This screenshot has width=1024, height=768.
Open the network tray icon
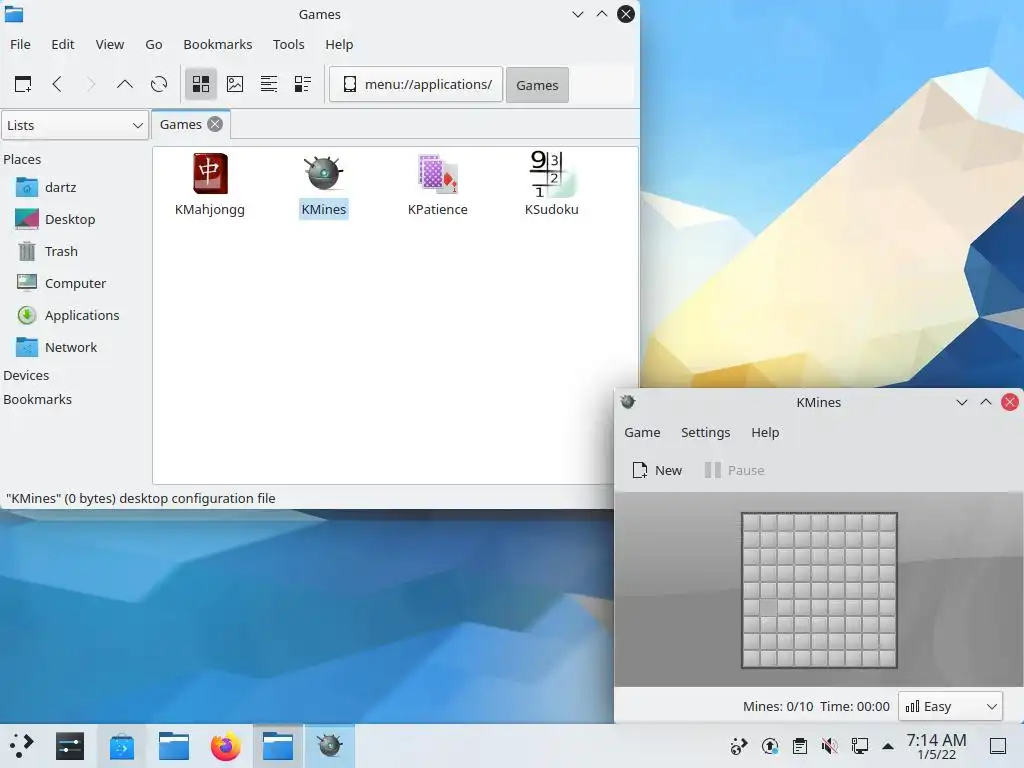[859, 746]
